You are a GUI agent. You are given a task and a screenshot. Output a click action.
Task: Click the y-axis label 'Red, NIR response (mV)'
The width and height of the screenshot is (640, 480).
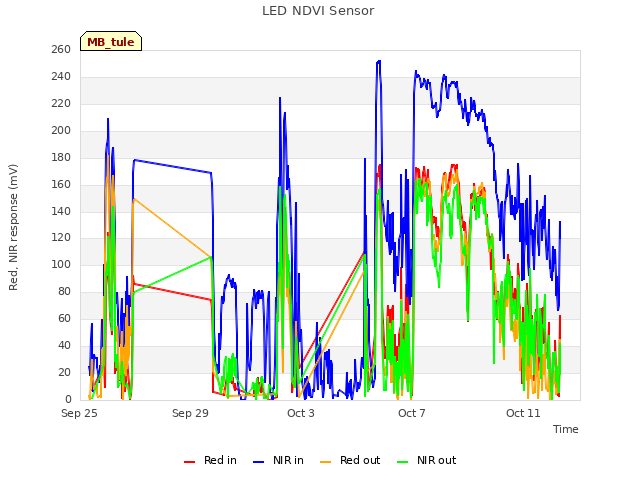pos(13,227)
